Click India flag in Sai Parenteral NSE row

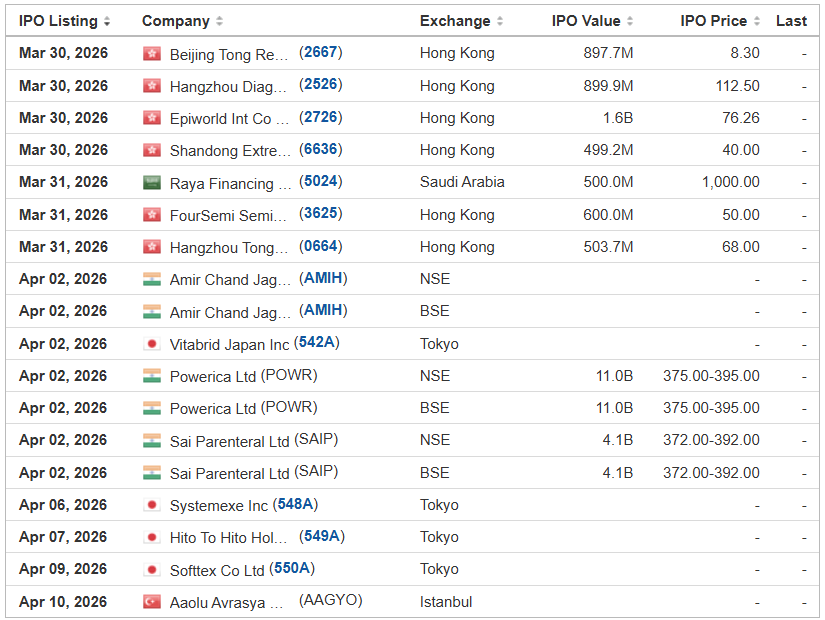point(152,441)
